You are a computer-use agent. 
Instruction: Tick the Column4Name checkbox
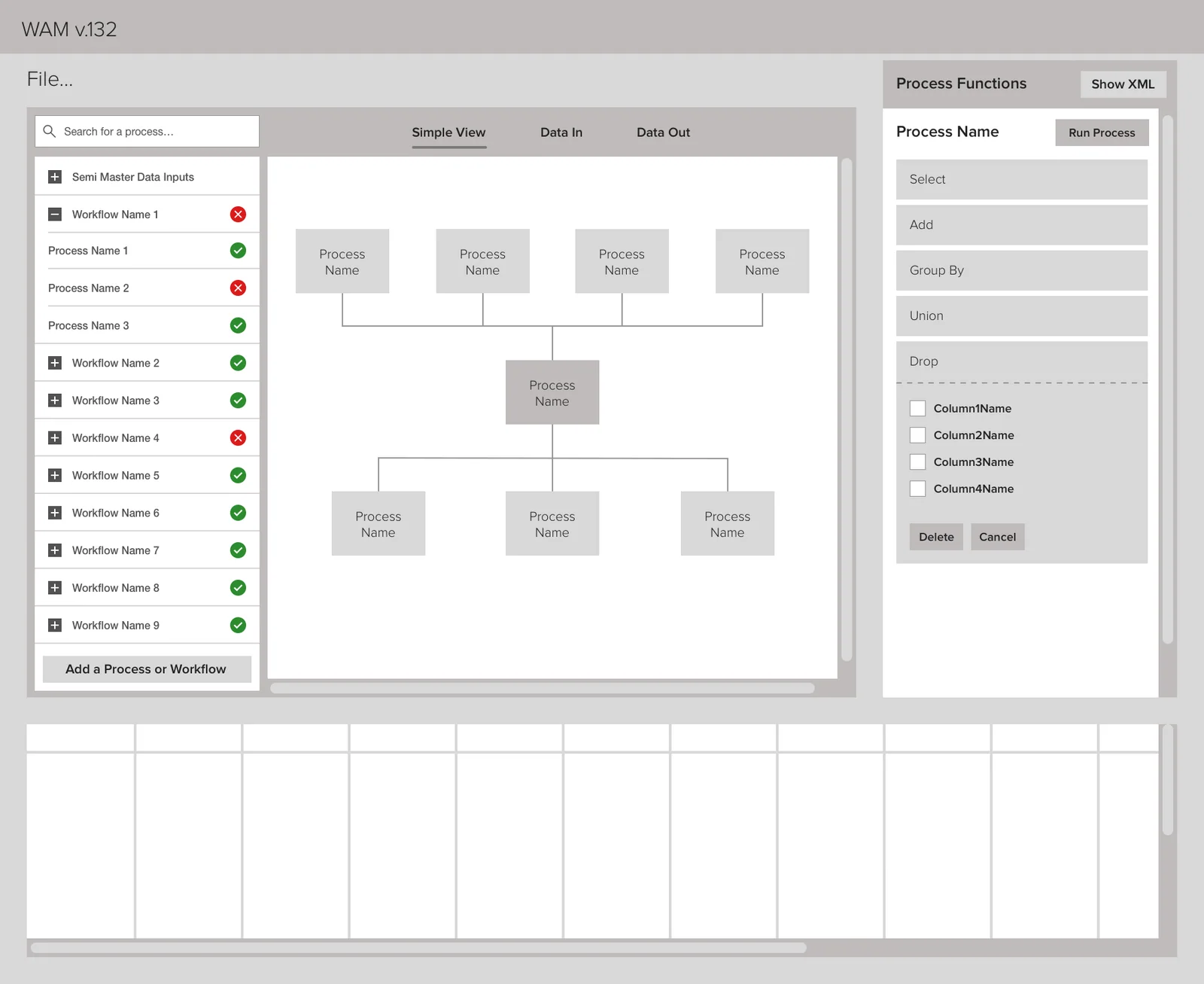[917, 489]
